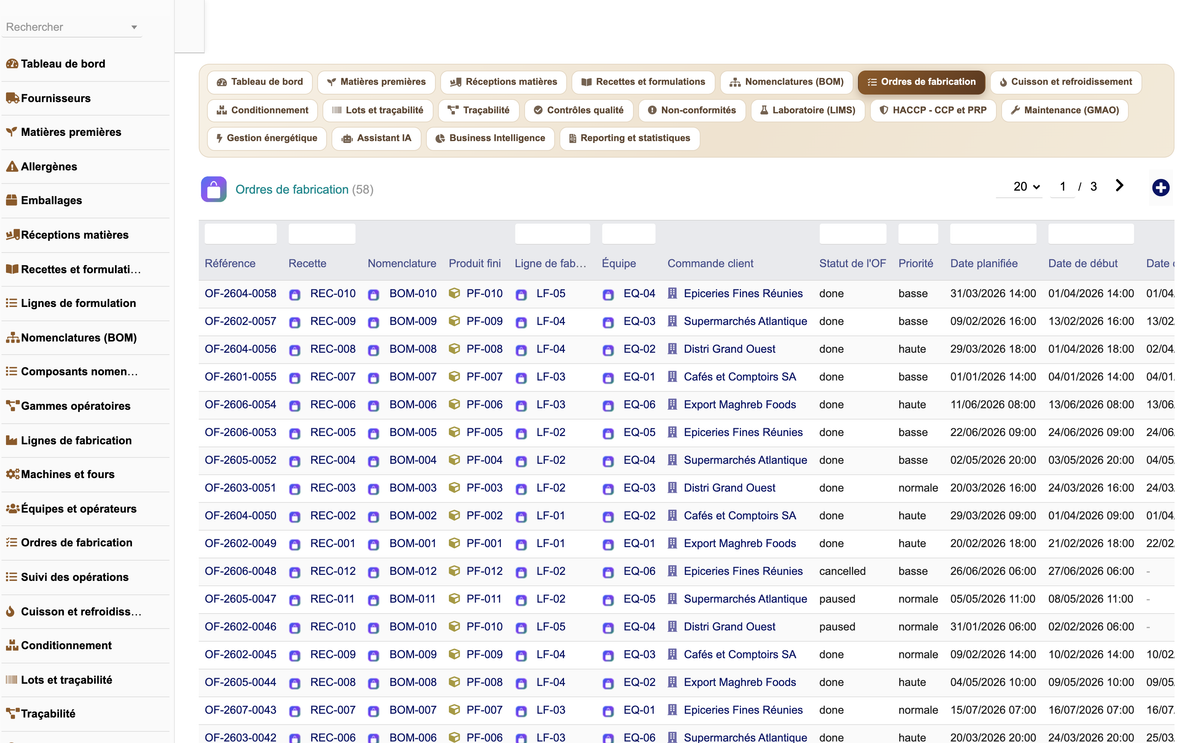1200x743 pixels.
Task: Sort by Date de début column
Action: click(x=1083, y=264)
